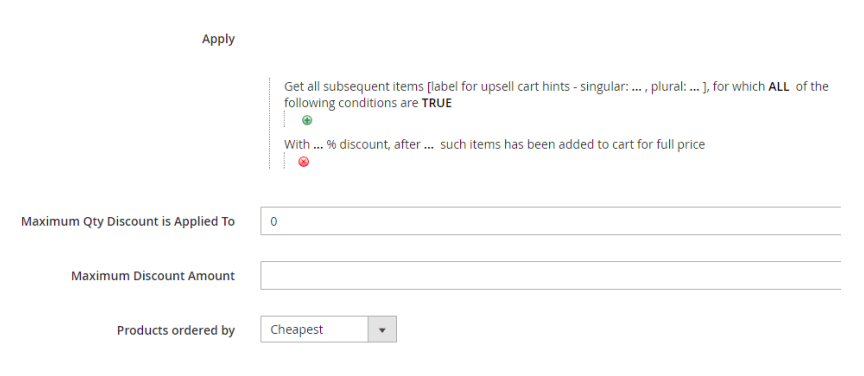Focus the Maximum Qty Discount input field
This screenshot has width=864, height=376.
550,221
